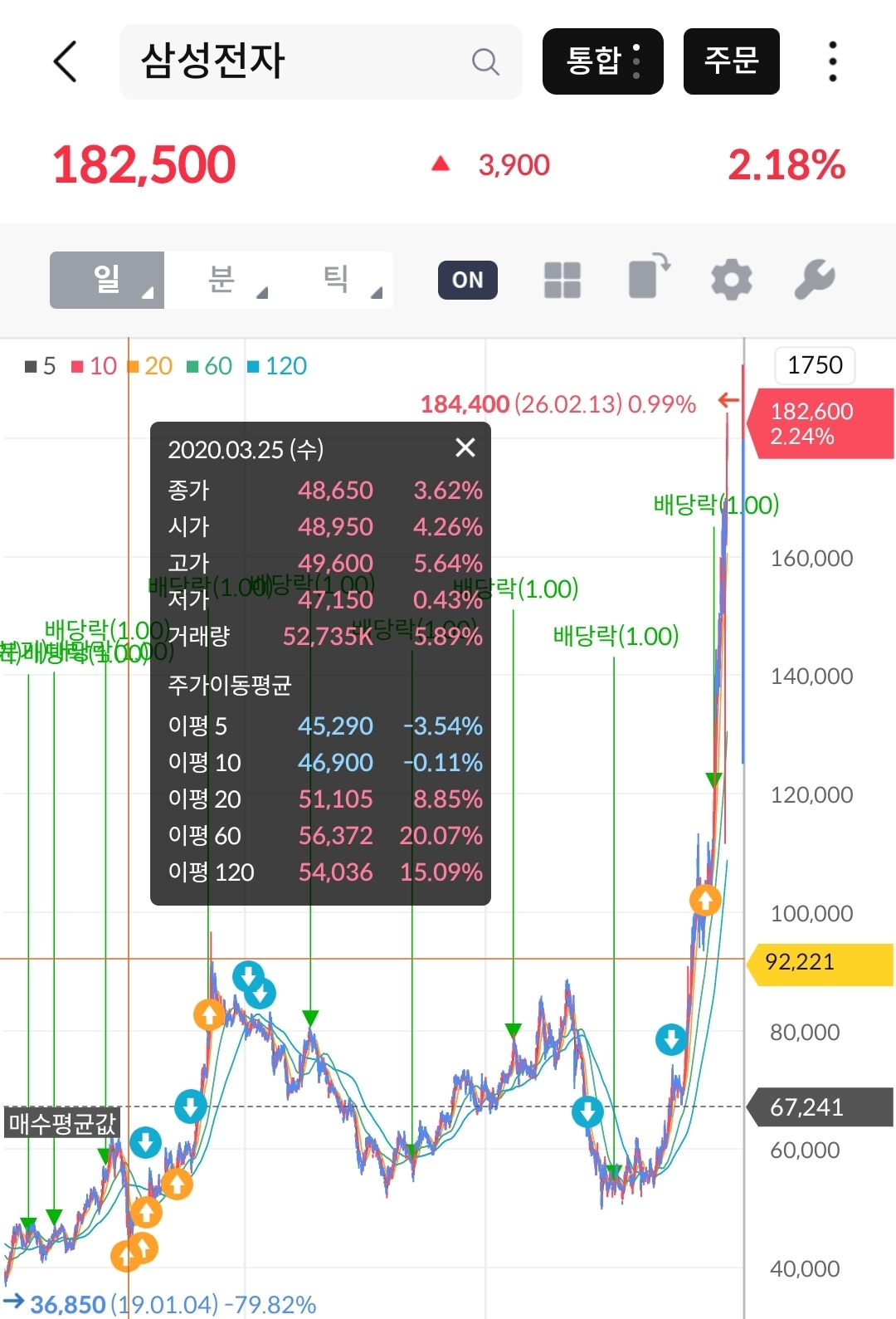Viewport: 896px width, 1319px height.
Task: Toggle the 5-day moving average legend
Action: [x=41, y=366]
